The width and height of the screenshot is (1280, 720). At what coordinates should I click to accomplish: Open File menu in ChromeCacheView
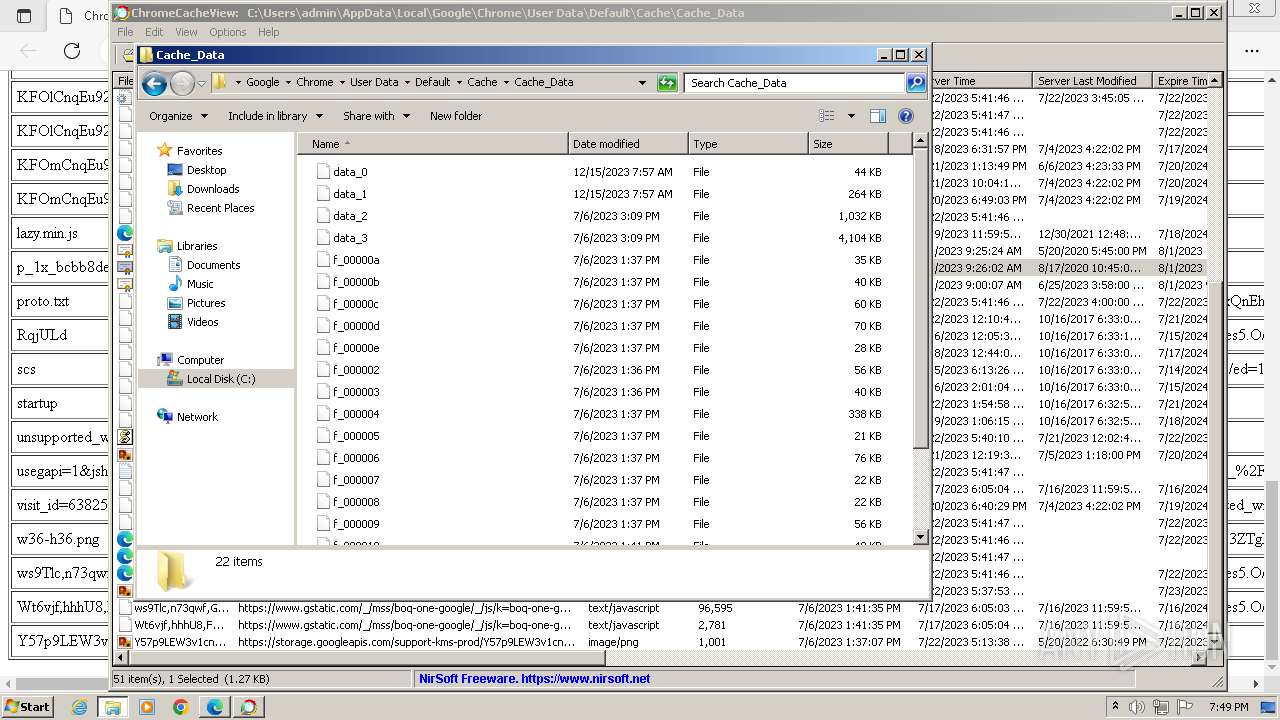click(125, 32)
